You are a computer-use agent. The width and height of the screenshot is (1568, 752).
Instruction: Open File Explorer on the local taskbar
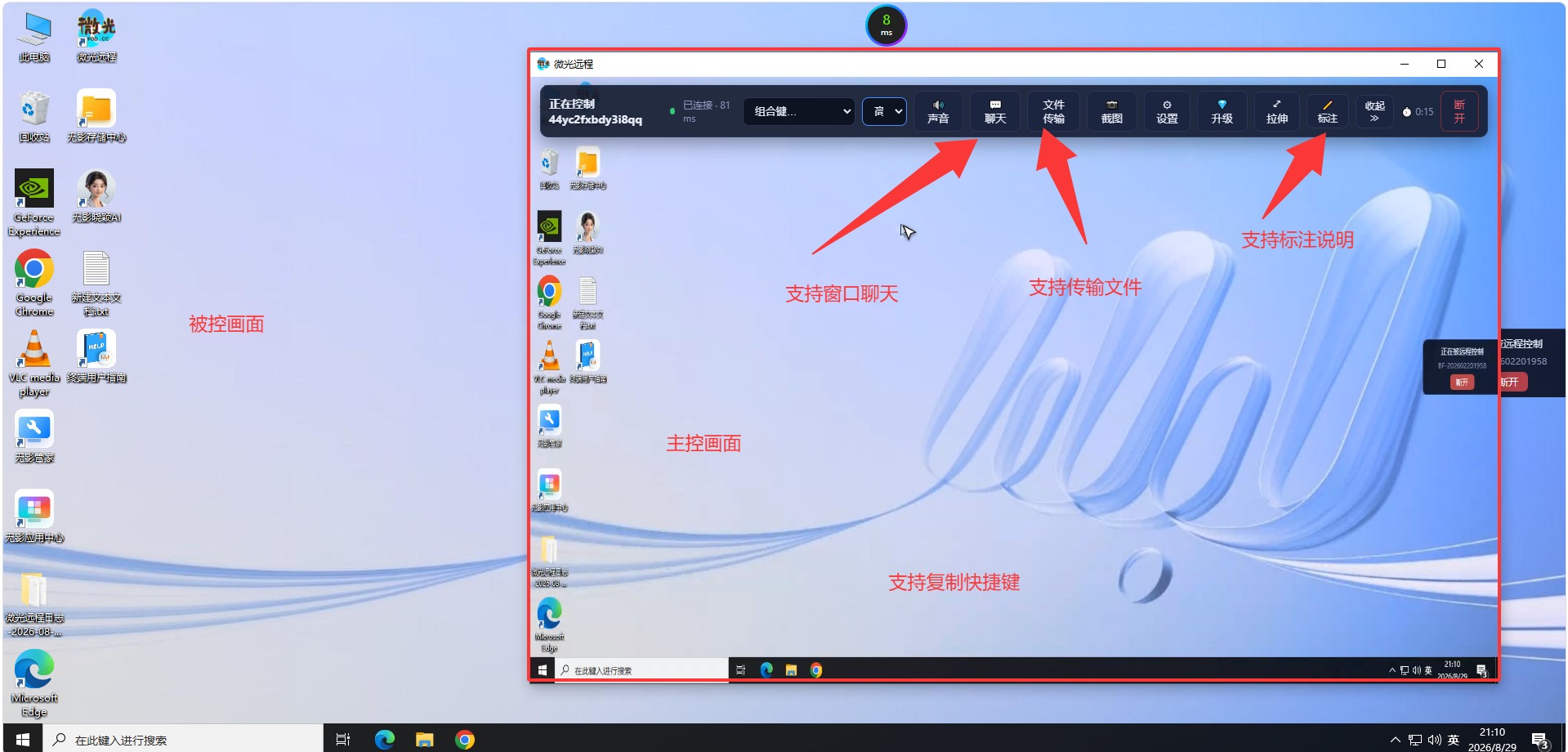424,739
